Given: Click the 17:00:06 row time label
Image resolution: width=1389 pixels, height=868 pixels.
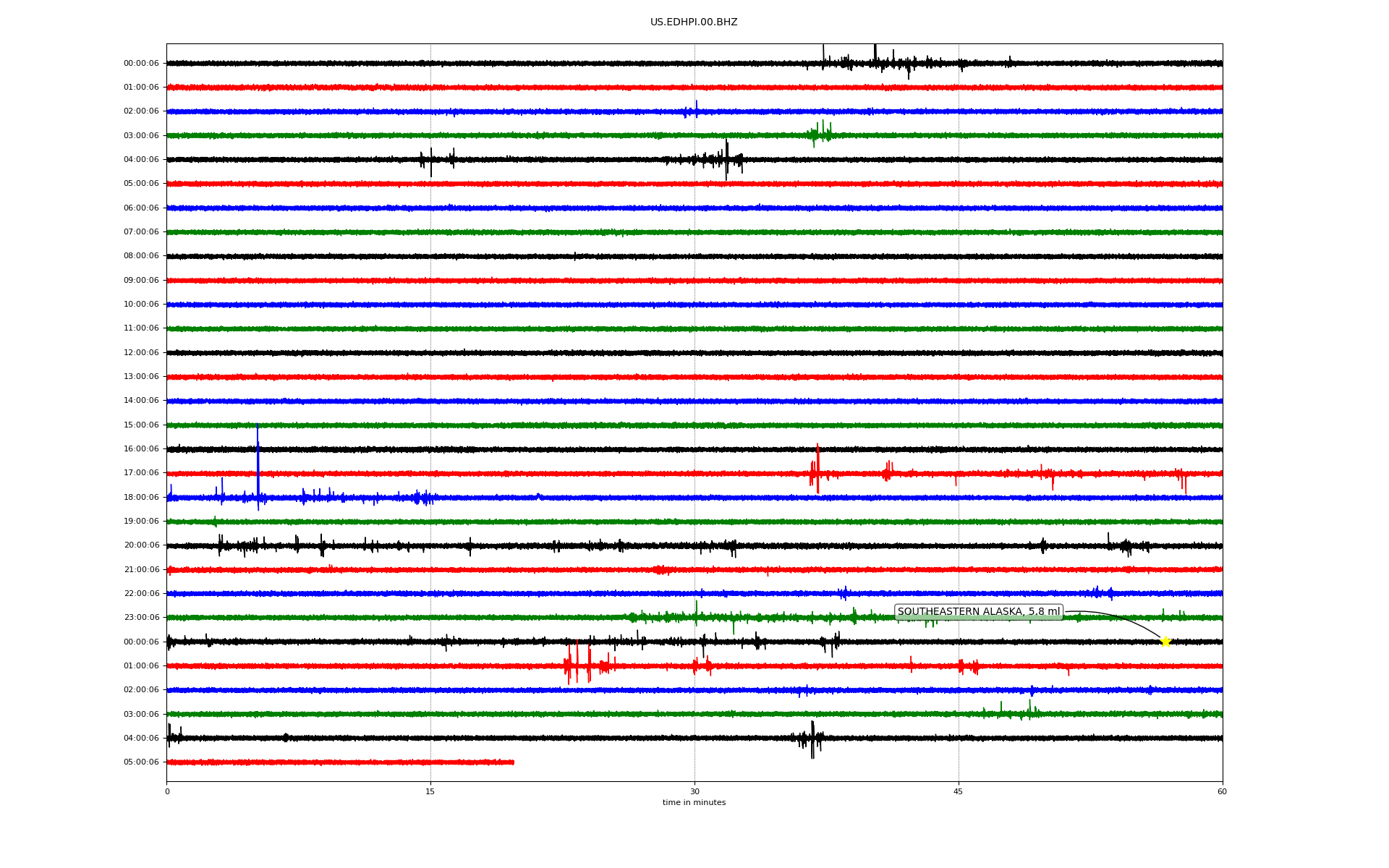Looking at the screenshot, I should coord(141,473).
